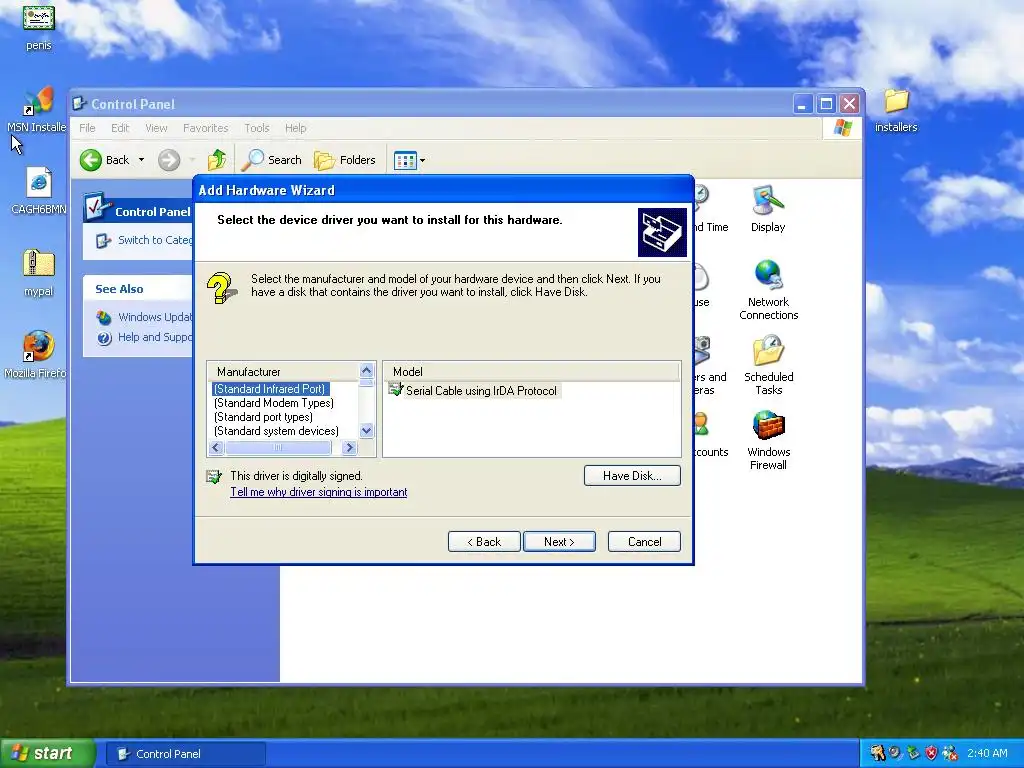Click the first system tray icon
The width and height of the screenshot is (1024, 768).
[x=877, y=753]
